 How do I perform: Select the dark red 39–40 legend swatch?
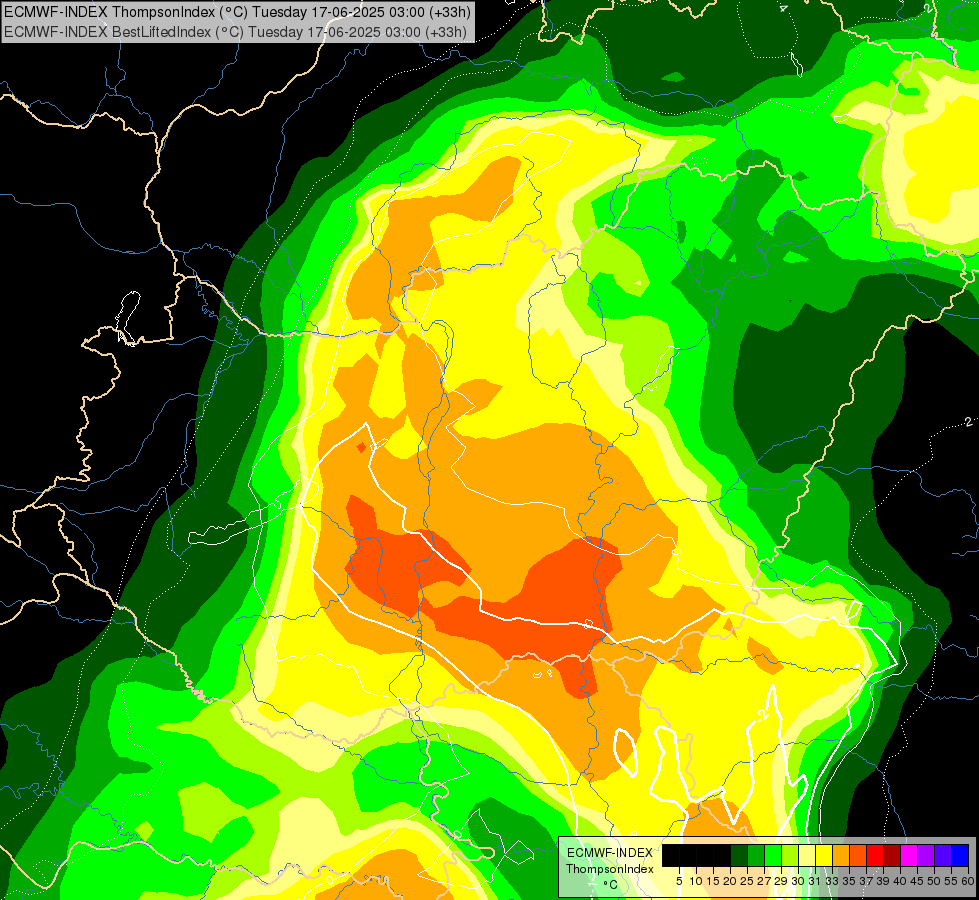pyautogui.click(x=893, y=855)
